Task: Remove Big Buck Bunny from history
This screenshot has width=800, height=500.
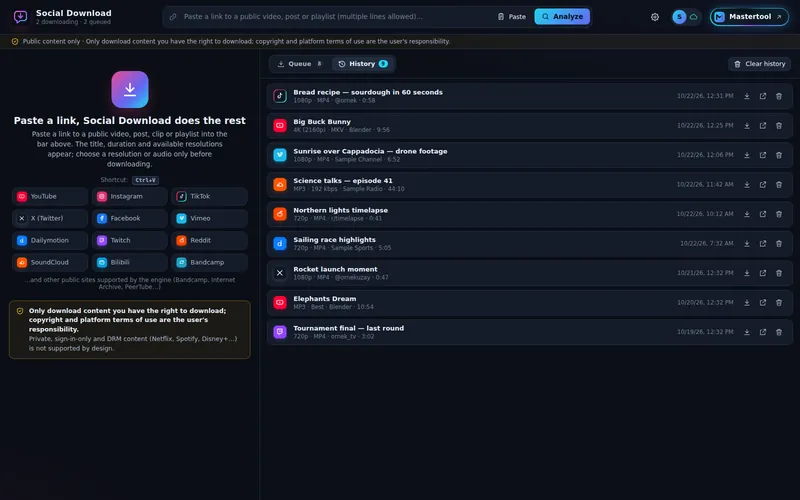Action: coord(779,126)
